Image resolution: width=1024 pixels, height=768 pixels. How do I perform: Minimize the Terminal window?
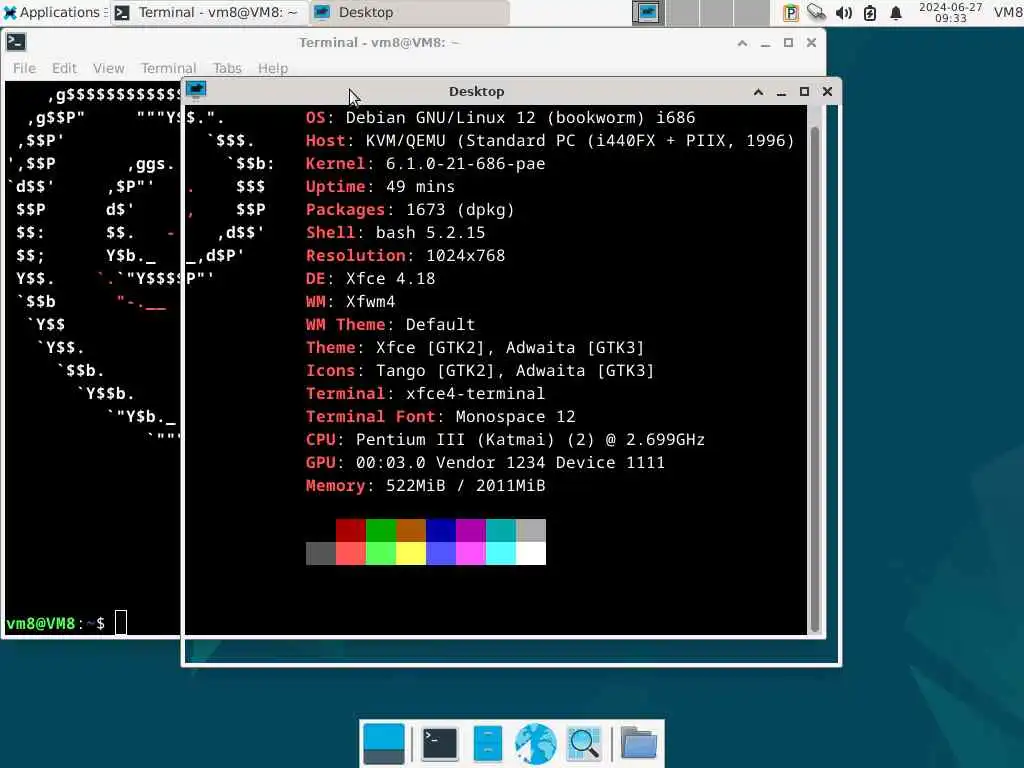click(x=765, y=43)
